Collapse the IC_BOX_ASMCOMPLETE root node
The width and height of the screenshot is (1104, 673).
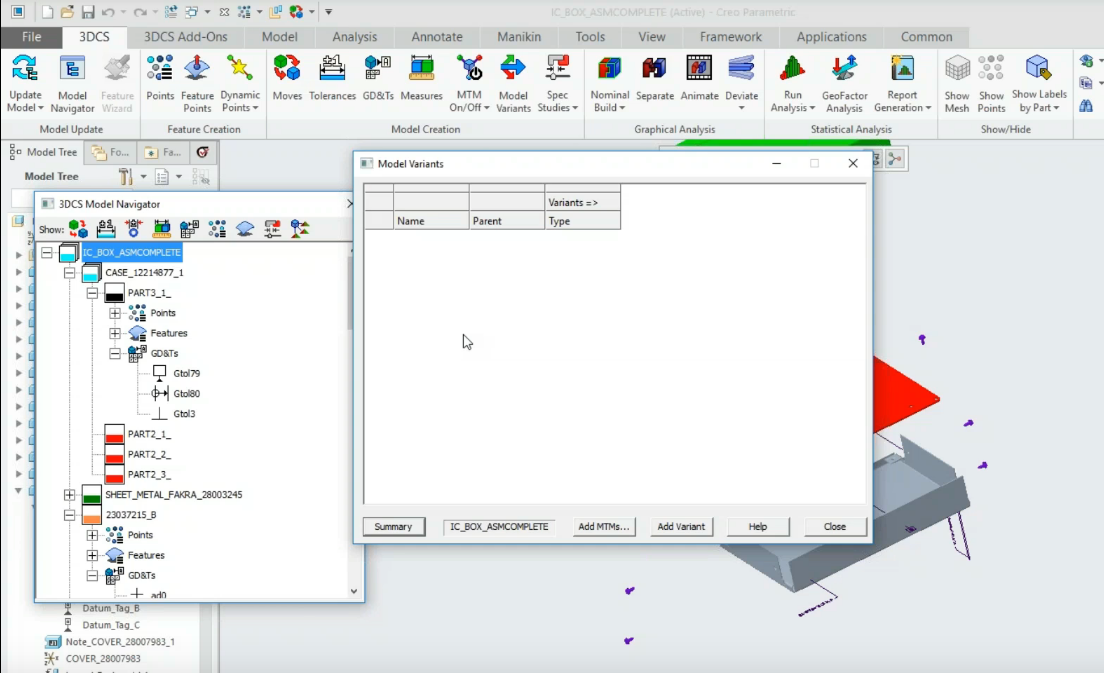click(46, 253)
